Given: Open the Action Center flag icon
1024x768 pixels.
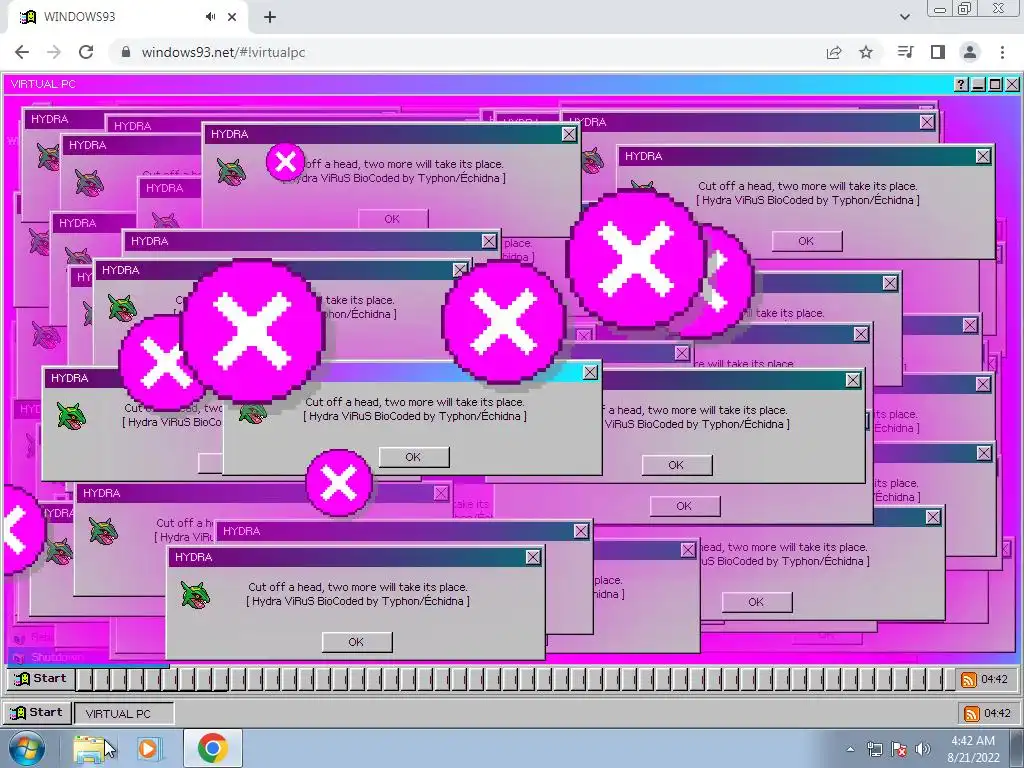Looking at the screenshot, I should tap(899, 749).
